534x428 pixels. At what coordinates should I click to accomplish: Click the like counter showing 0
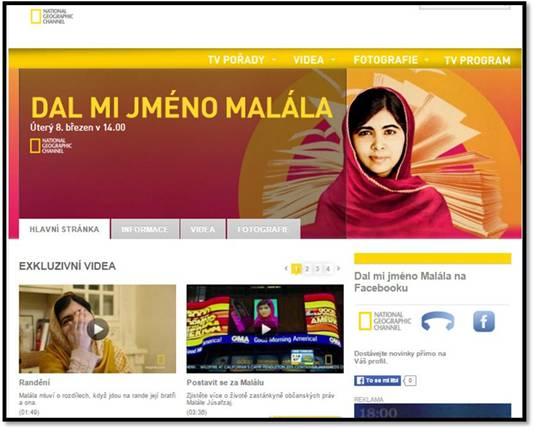point(410,381)
